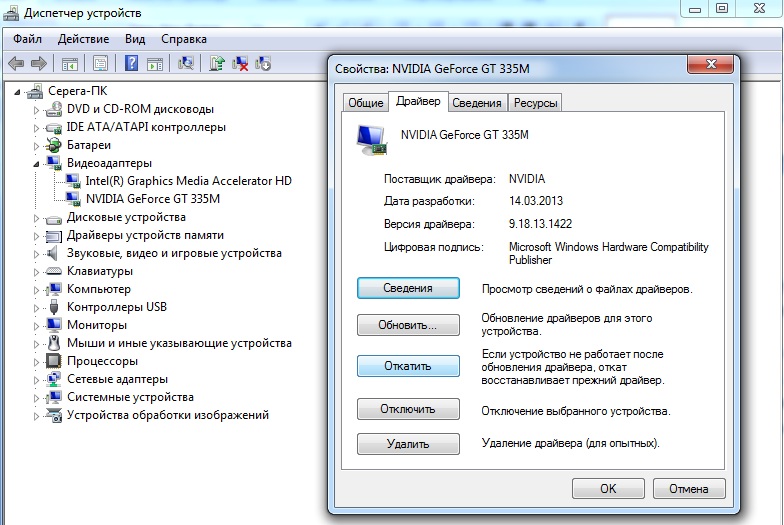784x525 pixels.
Task: Click the Мониторы monitor icon
Action: coord(54,325)
